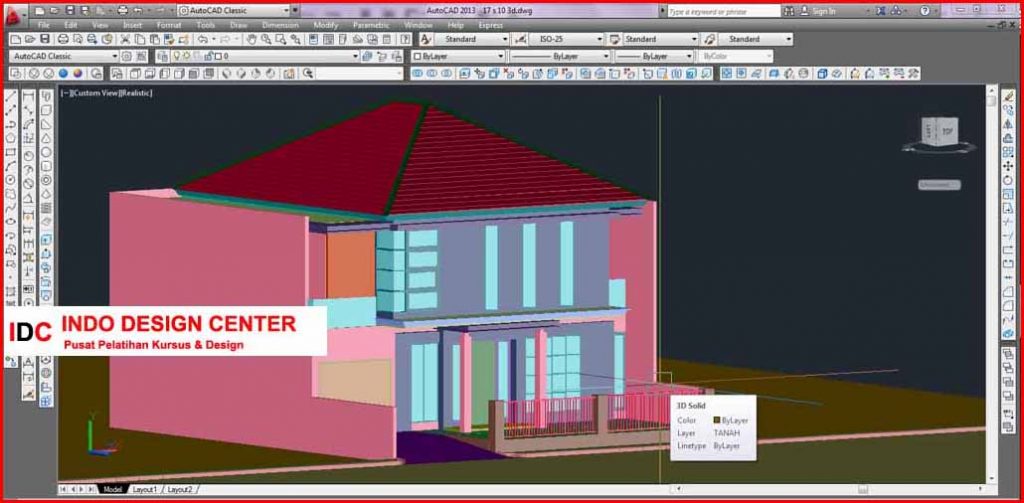
Task: Open the AutoCAD Classic dropdown in the Workspaces toolbar
Action: tap(63, 56)
